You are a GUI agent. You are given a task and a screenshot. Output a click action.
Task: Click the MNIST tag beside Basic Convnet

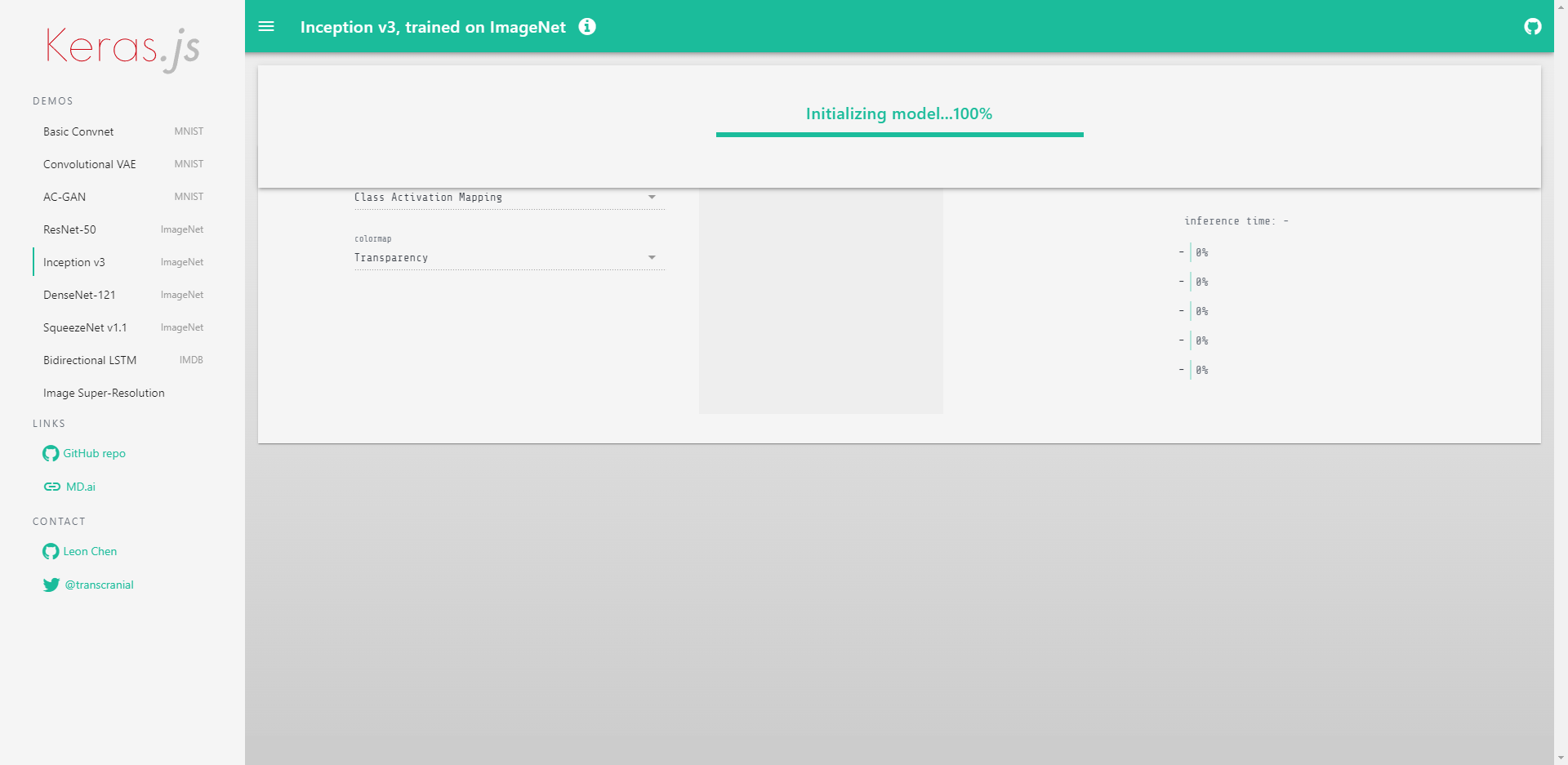[189, 131]
